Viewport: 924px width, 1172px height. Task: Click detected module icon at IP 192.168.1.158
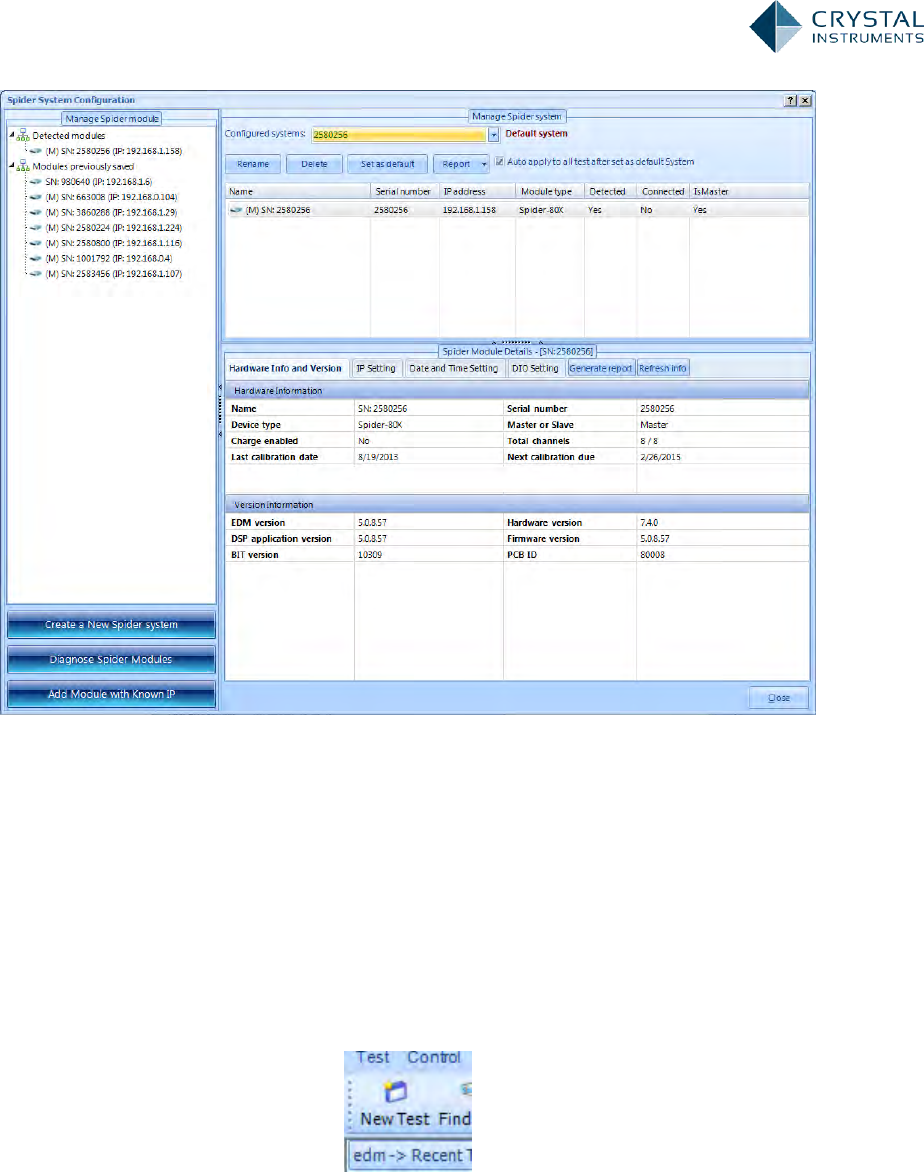pos(35,151)
